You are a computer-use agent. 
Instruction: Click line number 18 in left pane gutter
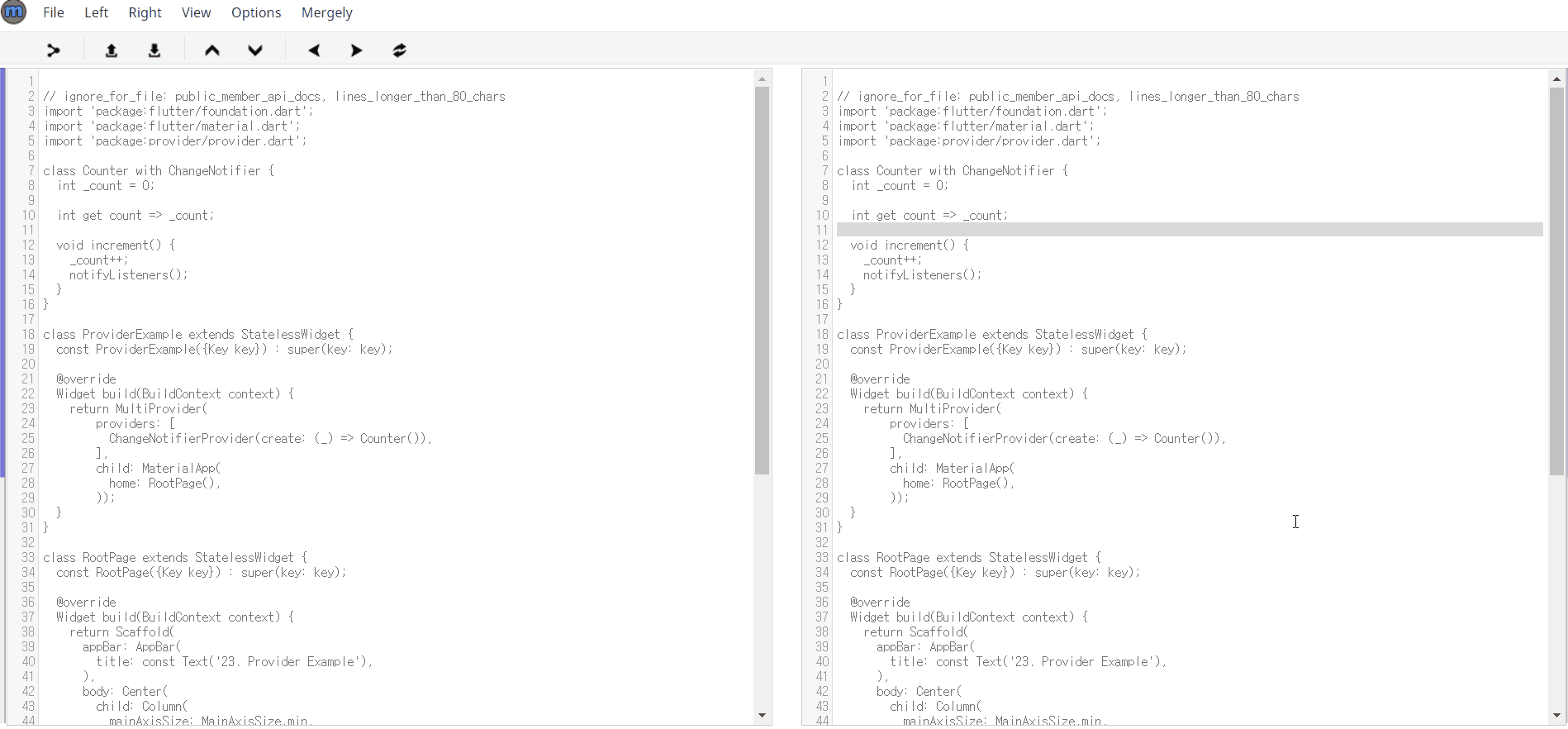coord(28,334)
